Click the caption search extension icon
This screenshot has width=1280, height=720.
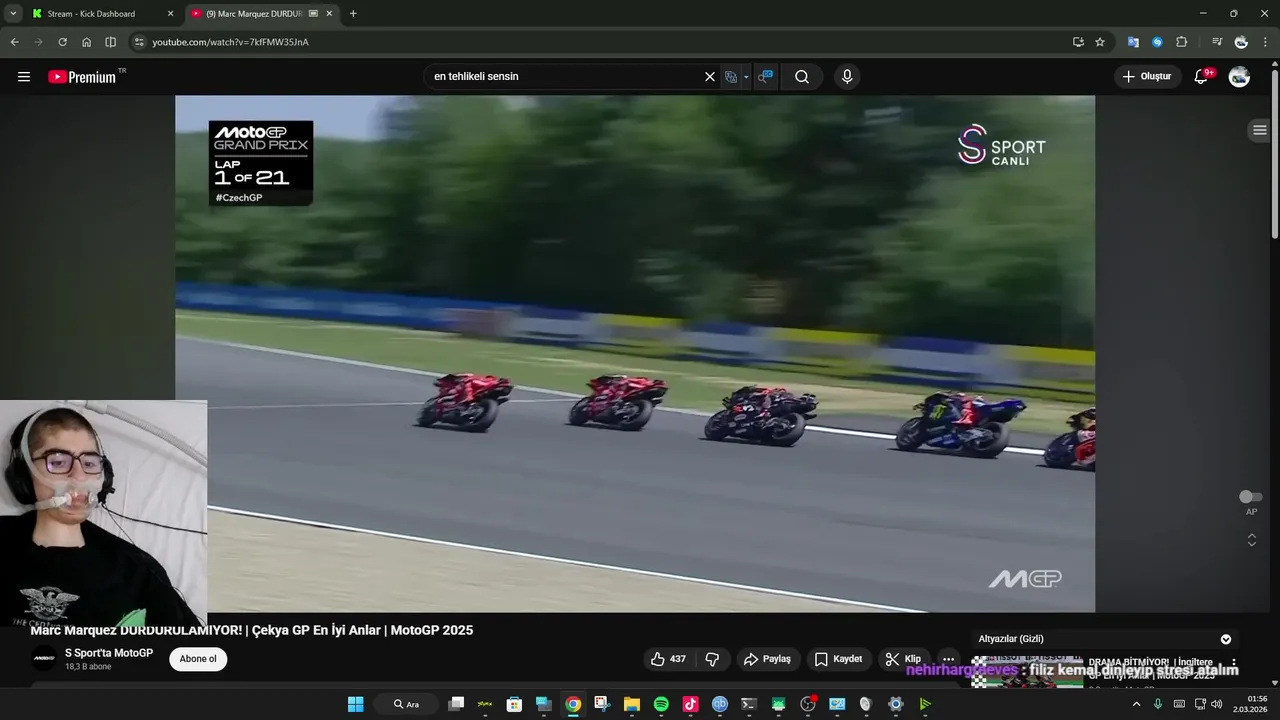(765, 76)
